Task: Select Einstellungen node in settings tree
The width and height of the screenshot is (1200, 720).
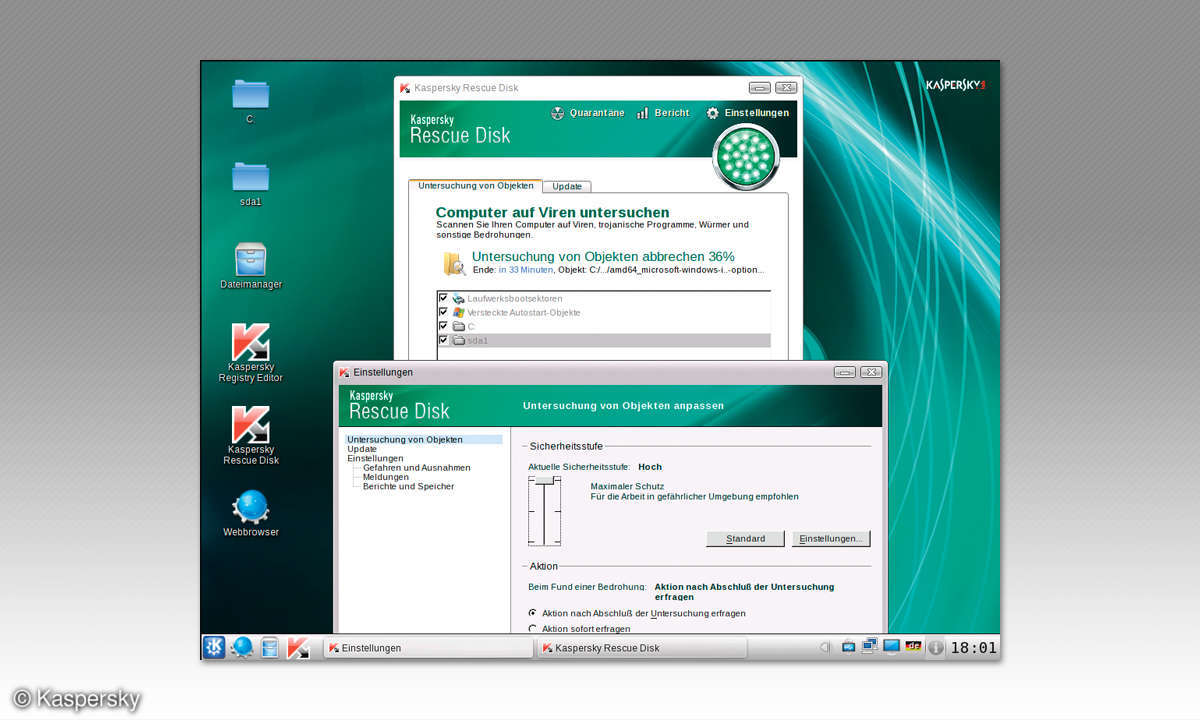Action: [x=376, y=458]
